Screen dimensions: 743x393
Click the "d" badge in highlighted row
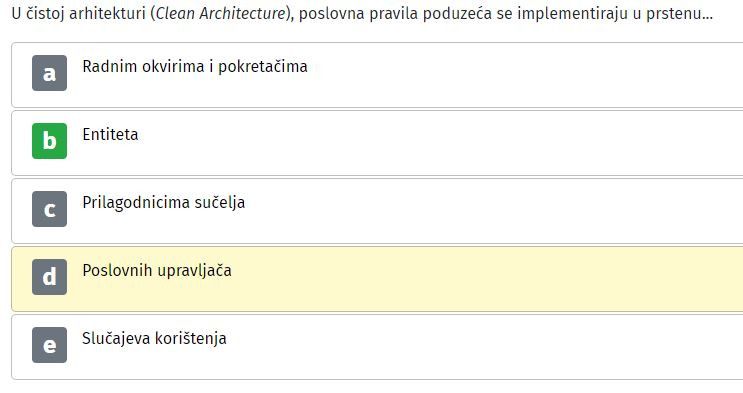(49, 277)
